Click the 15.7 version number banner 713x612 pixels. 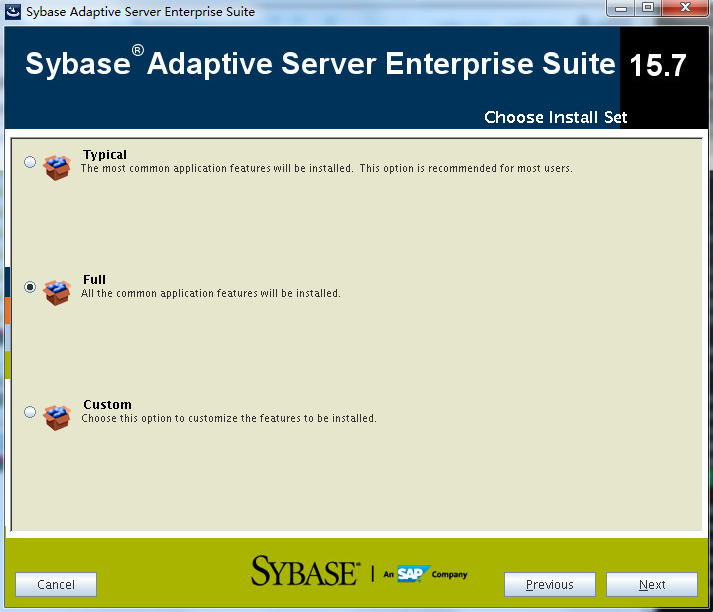657,66
